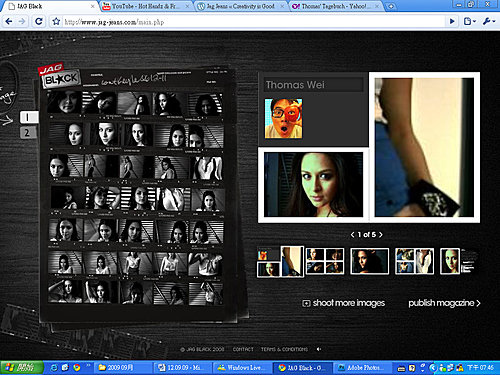This screenshot has height=375, width=500.
Task: Open the JAG Black Chrome taskbar button
Action: point(301,367)
